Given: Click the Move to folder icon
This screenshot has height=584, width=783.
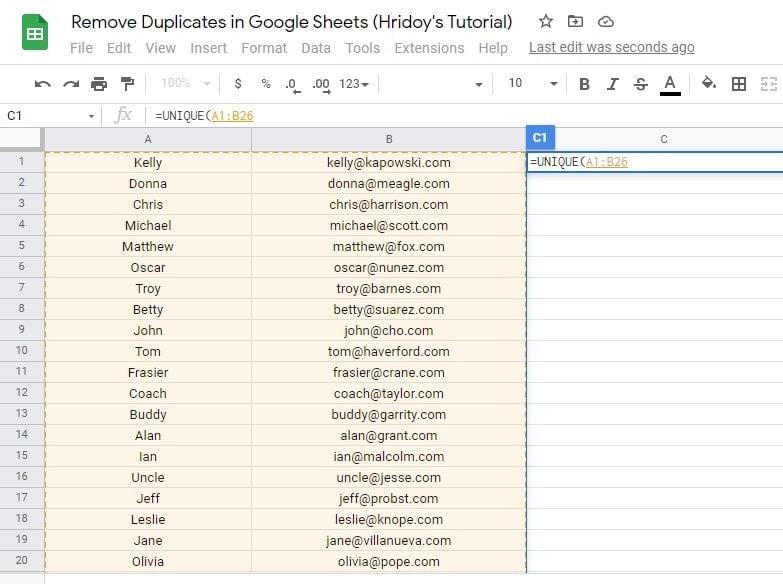Looking at the screenshot, I should click(x=575, y=21).
